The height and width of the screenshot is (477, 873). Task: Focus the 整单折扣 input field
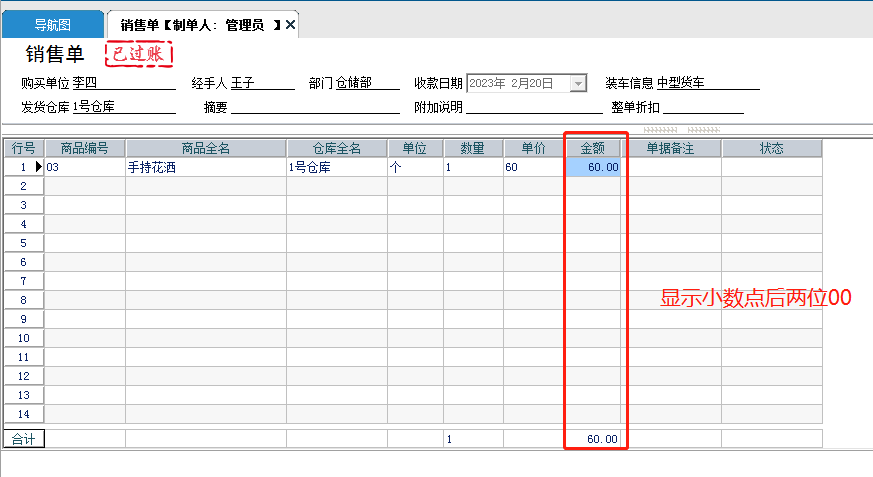pyautogui.click(x=703, y=107)
